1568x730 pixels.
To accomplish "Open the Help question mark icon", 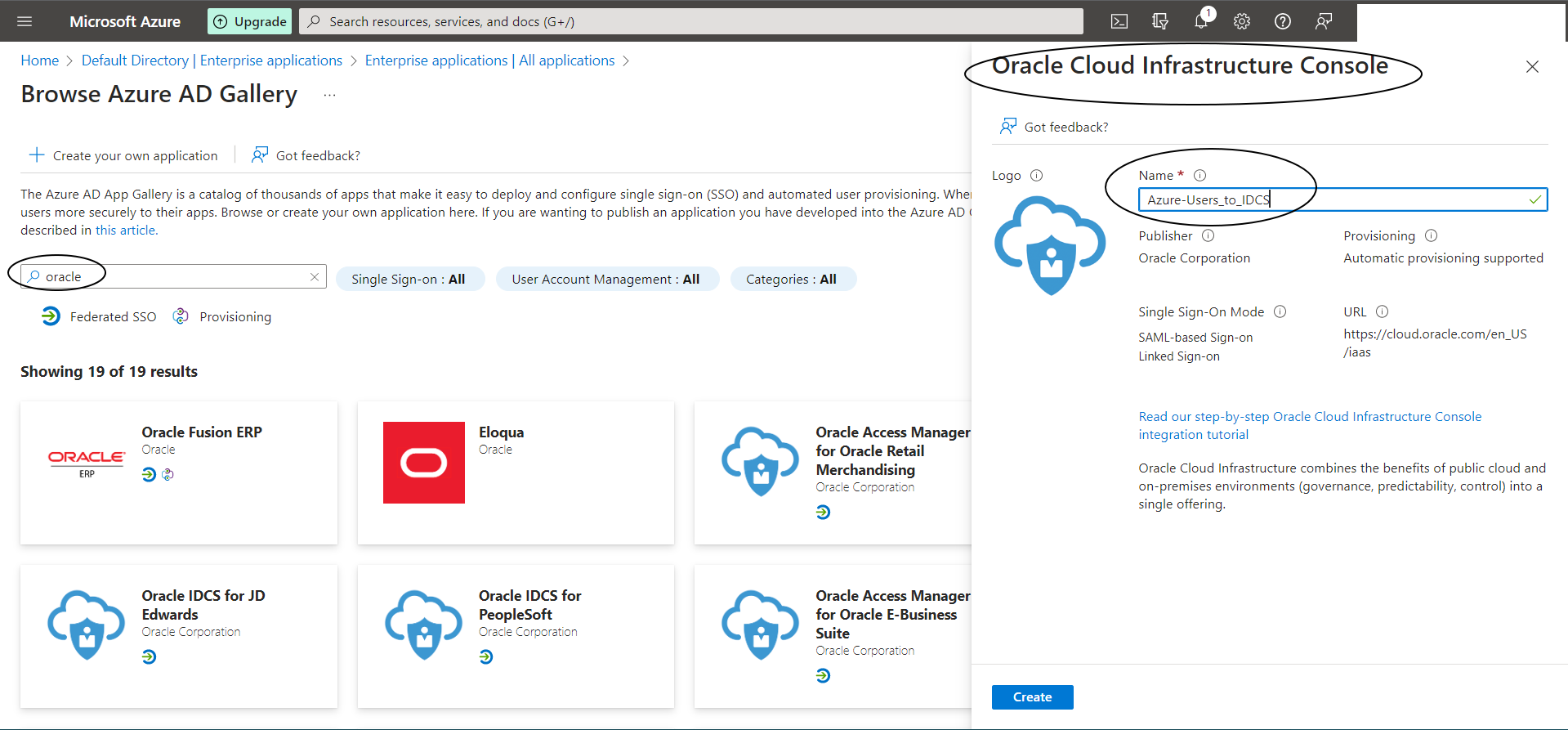I will [1283, 21].
